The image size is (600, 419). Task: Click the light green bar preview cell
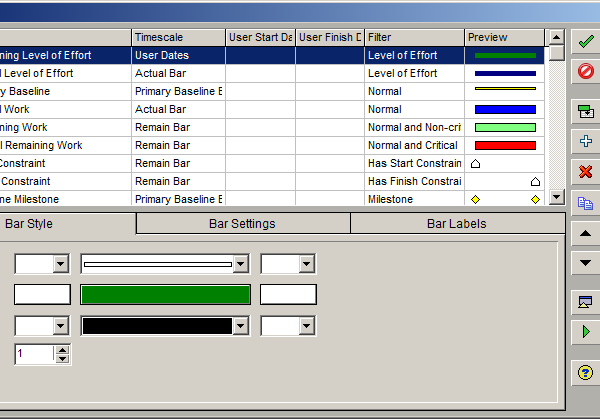coord(505,127)
